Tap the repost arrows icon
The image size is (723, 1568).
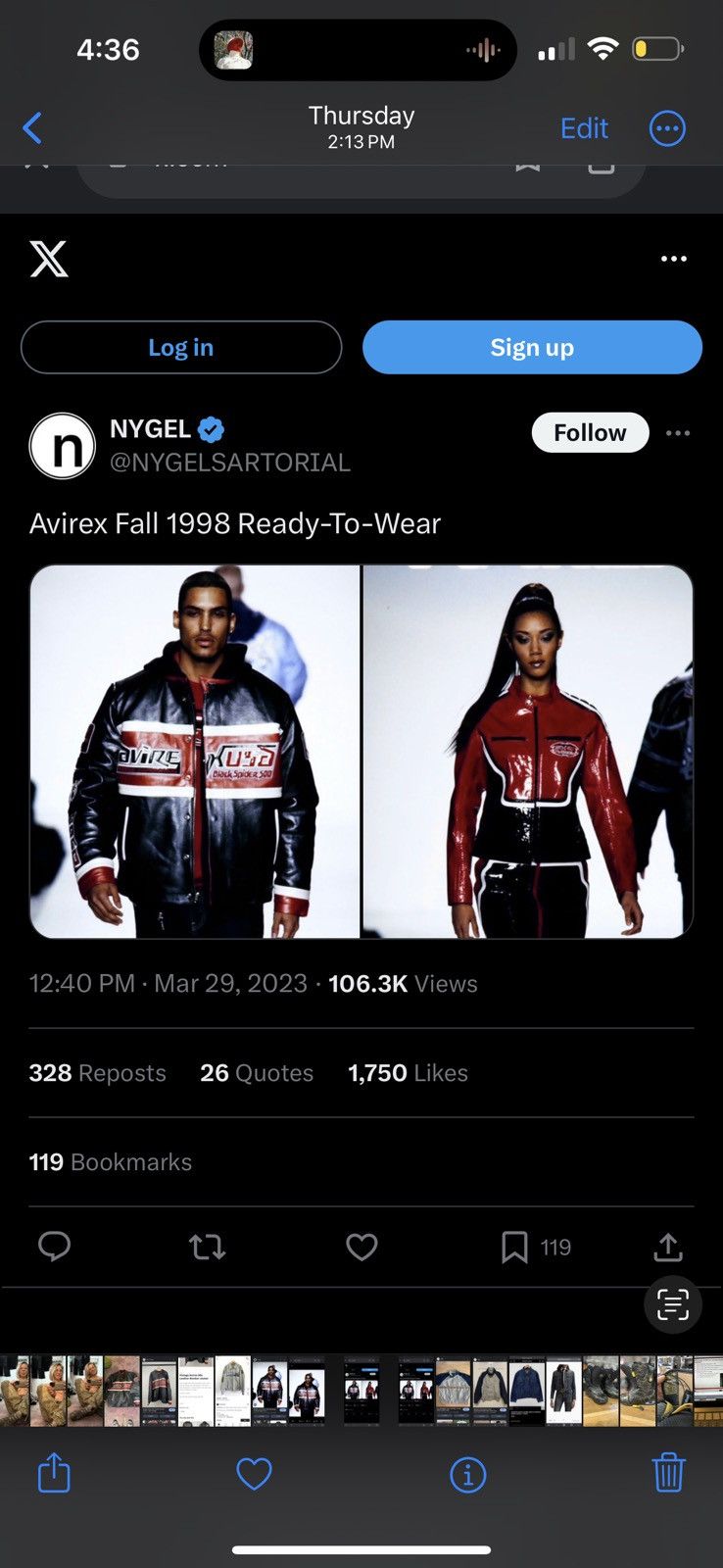(x=207, y=1247)
